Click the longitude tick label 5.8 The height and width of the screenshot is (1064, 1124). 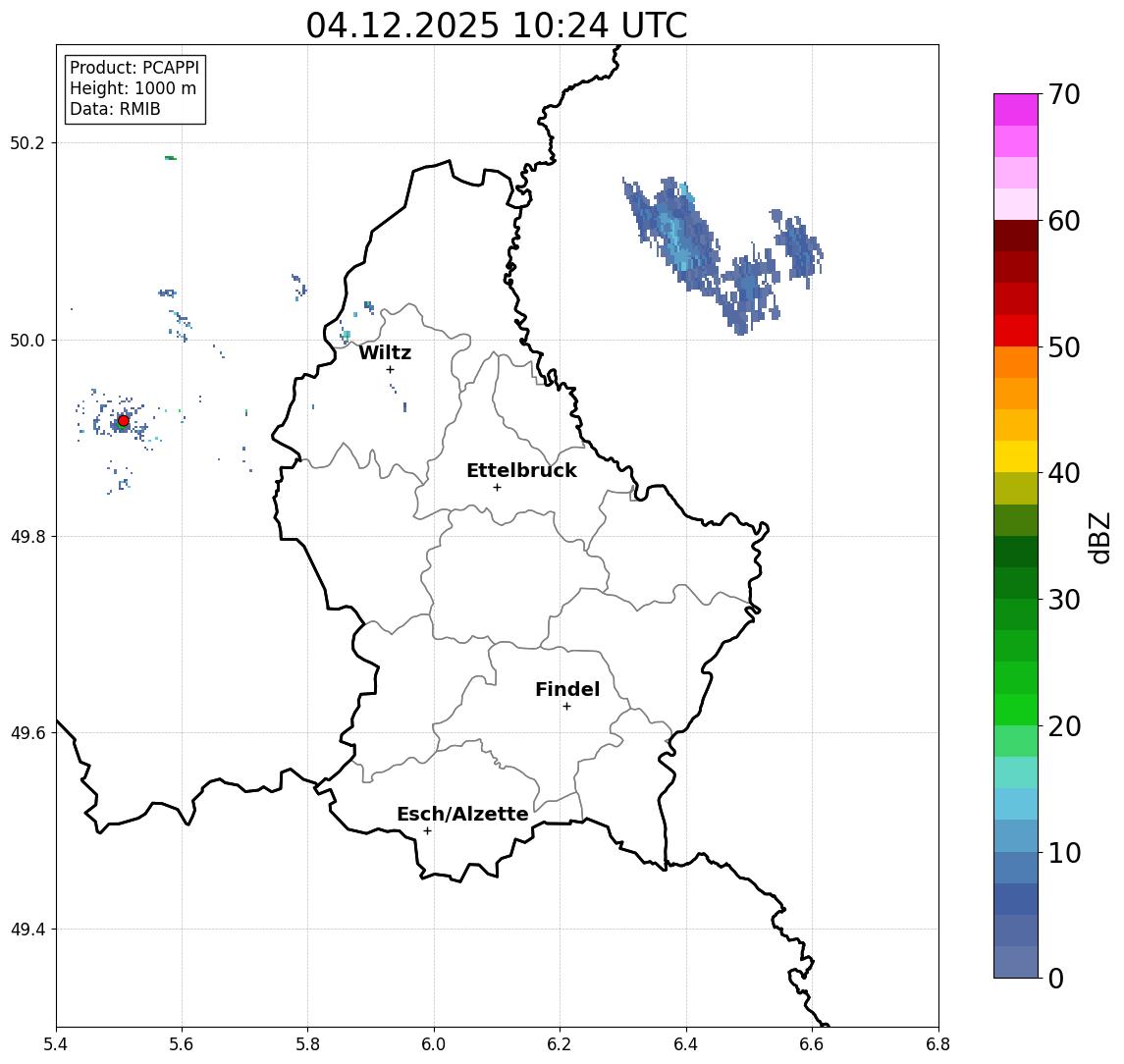[307, 1044]
